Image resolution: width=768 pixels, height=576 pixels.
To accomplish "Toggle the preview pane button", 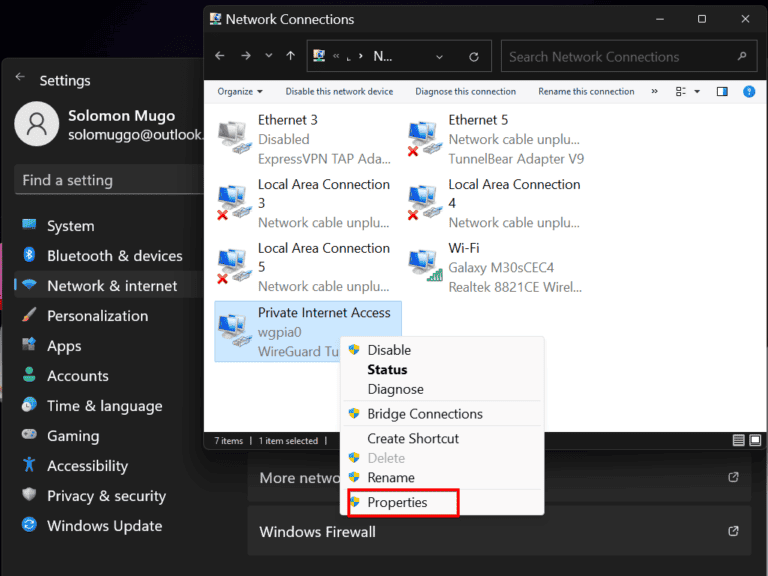I will (x=722, y=91).
